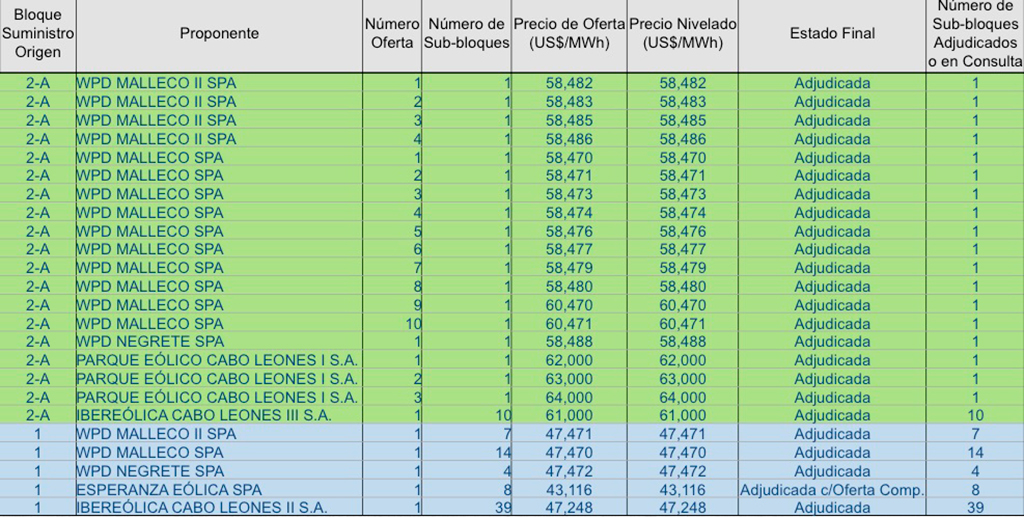Select the 60,471 offer price cell

[569, 323]
